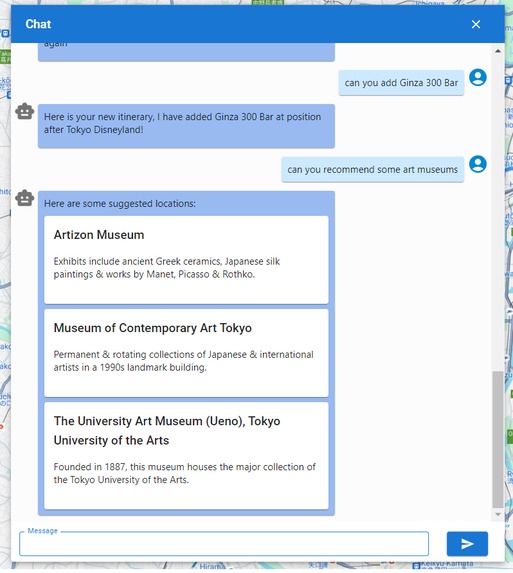Screen dimensions: 513x573
Task: Click 'Founded in 1887' description text
Action: 185,473
